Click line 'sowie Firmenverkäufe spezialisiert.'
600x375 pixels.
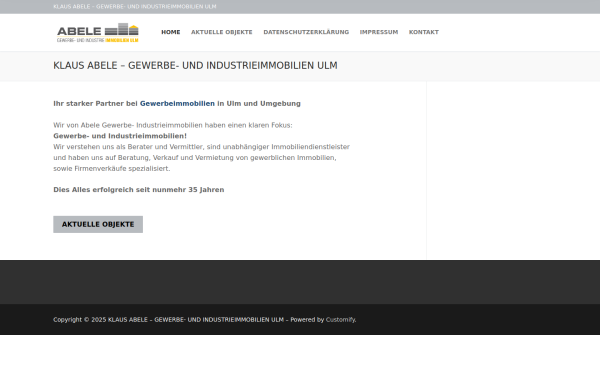pos(111,168)
